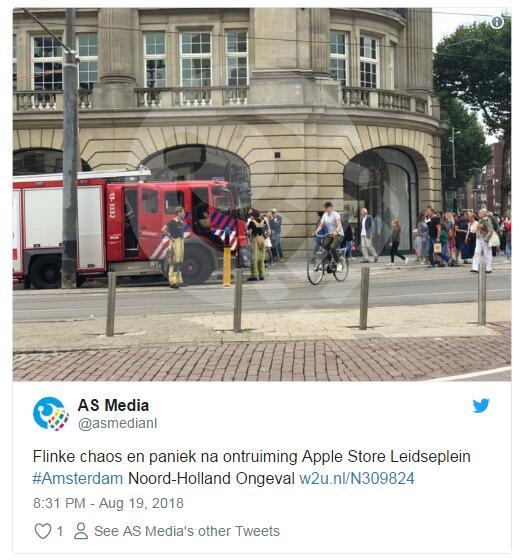
Task: Click the @asmedianl handle
Action: tap(117, 424)
